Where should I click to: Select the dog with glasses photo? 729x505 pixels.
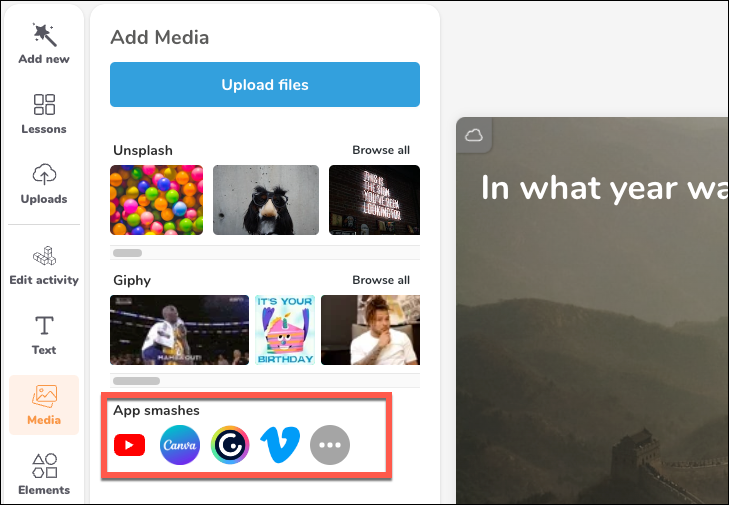pyautogui.click(x=266, y=200)
